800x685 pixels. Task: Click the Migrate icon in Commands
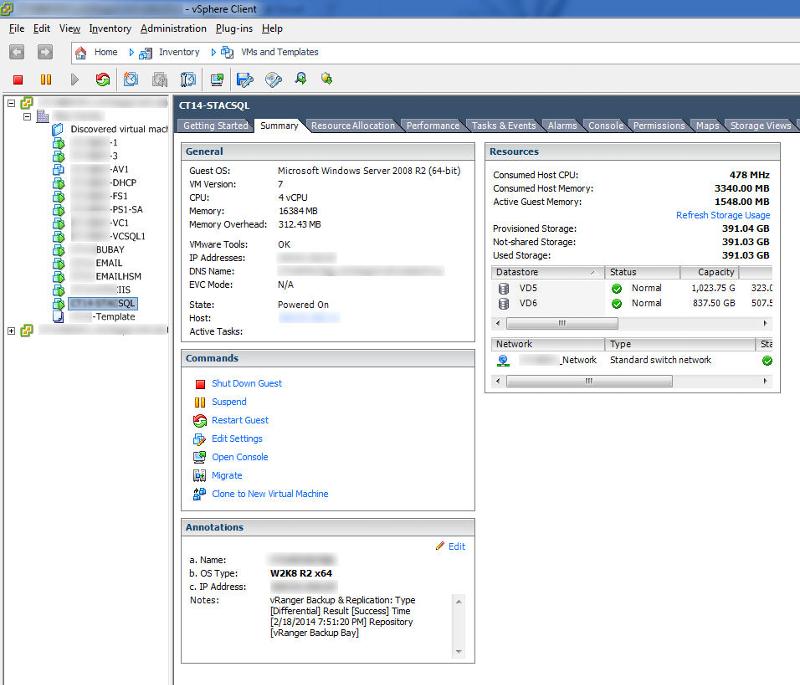[x=199, y=476]
